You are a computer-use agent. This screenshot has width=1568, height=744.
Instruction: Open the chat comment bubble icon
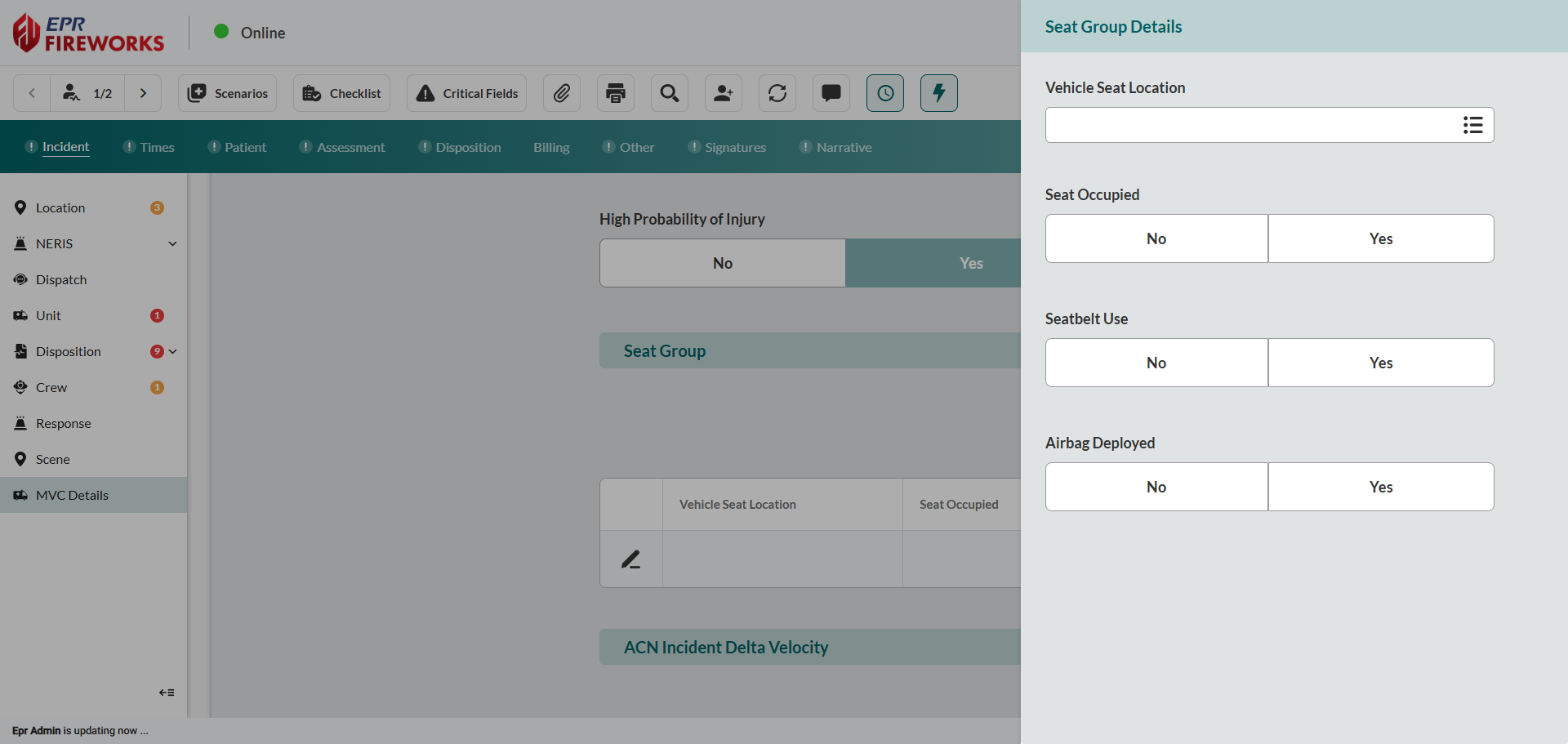(x=831, y=93)
